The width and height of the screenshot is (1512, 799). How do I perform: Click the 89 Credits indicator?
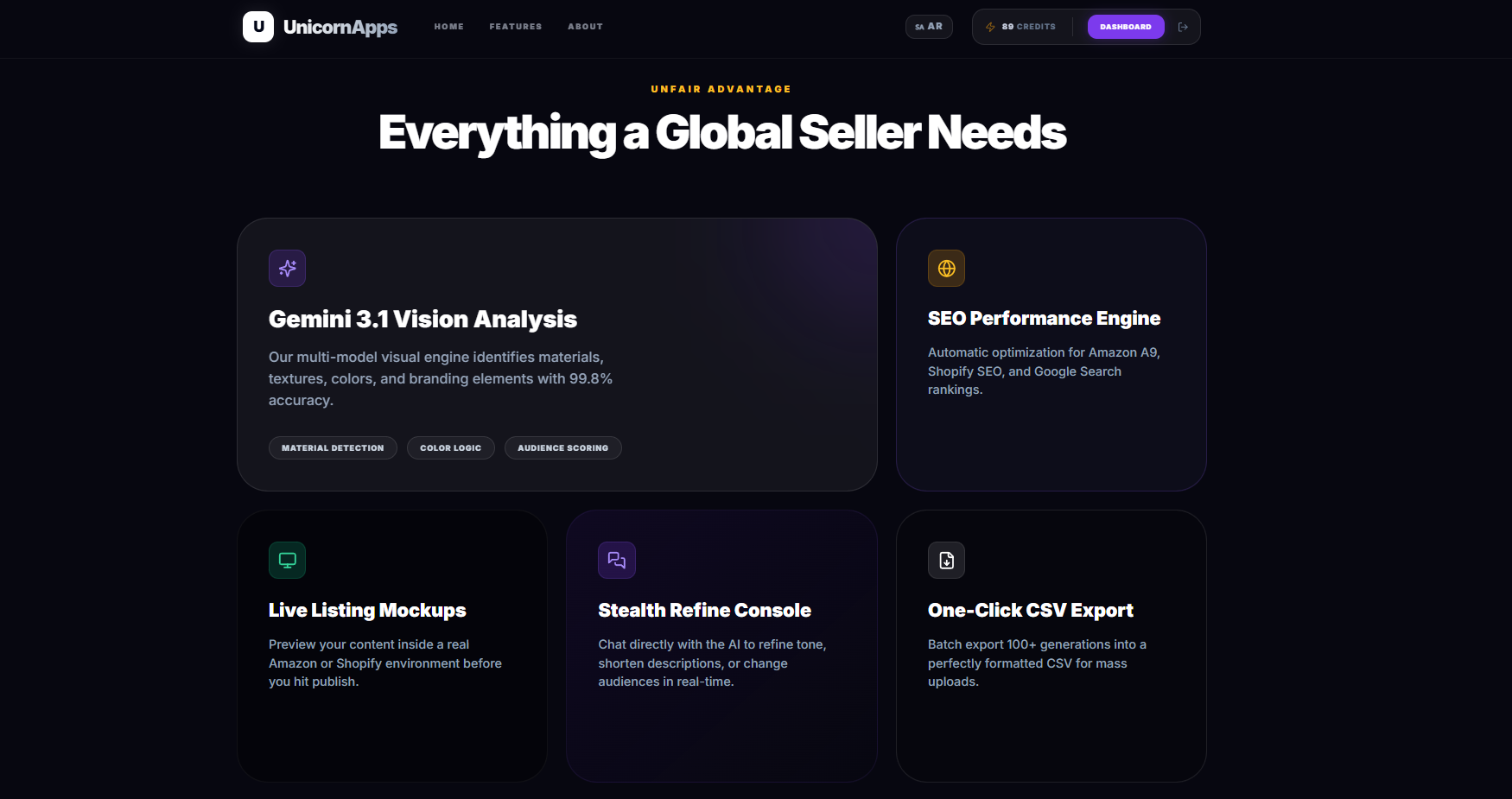pyautogui.click(x=1021, y=27)
